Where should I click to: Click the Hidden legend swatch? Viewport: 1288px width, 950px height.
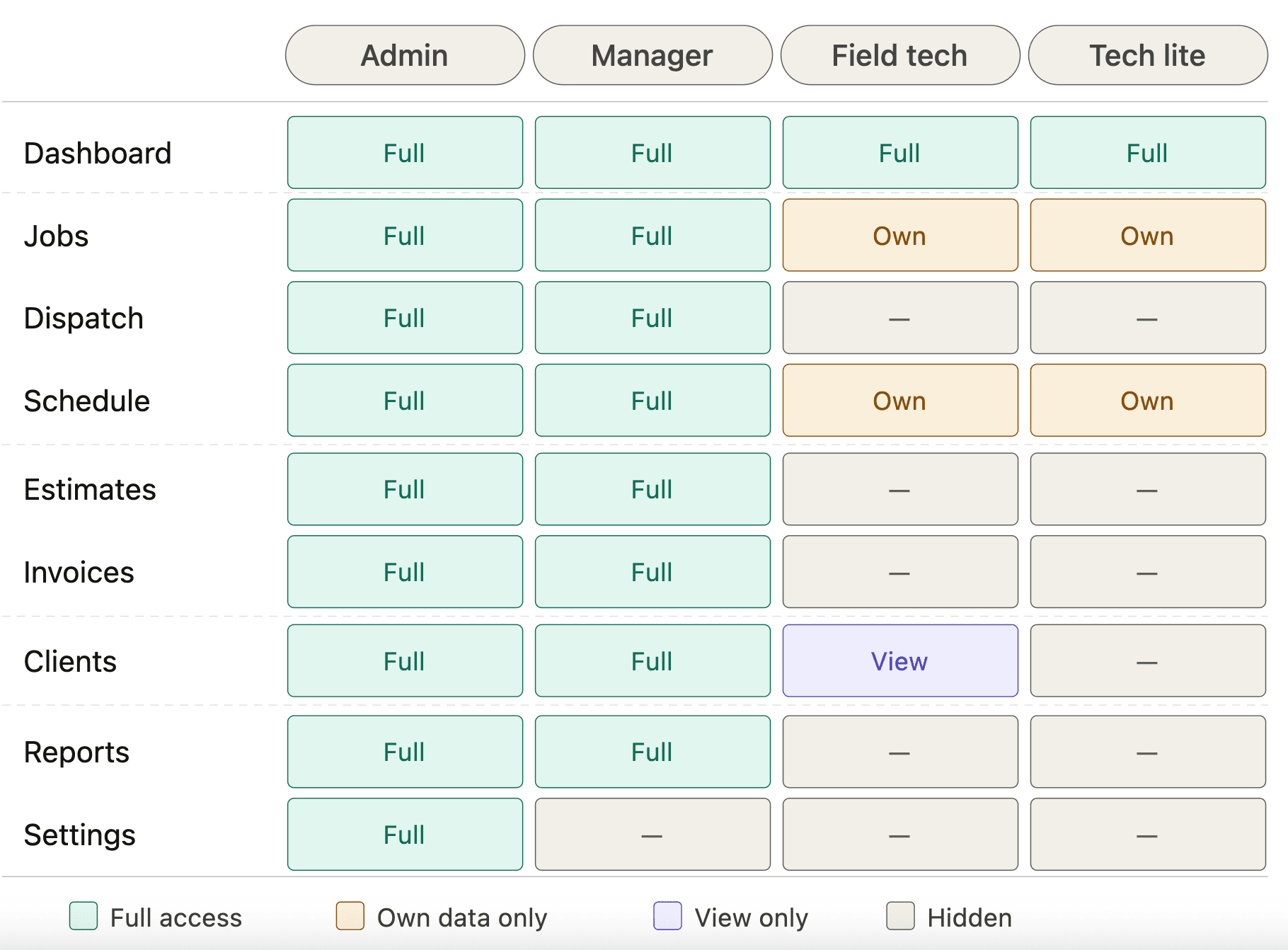(x=899, y=917)
